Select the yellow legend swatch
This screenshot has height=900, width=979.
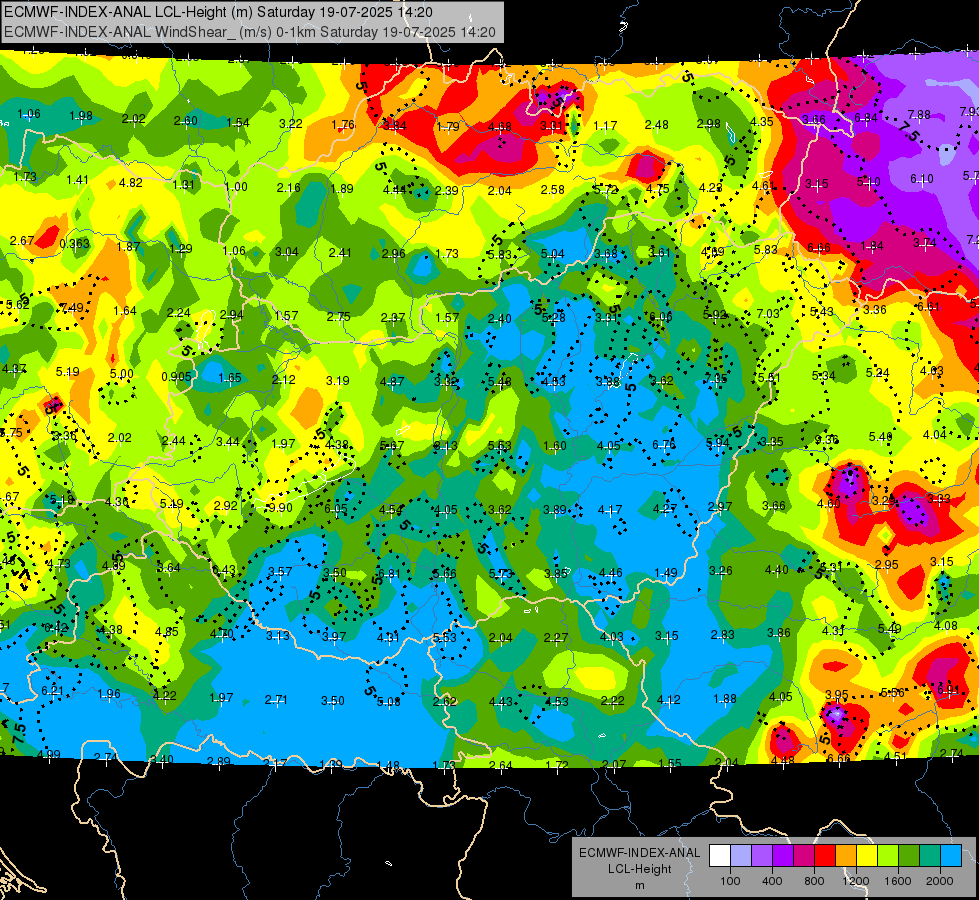(x=867, y=856)
